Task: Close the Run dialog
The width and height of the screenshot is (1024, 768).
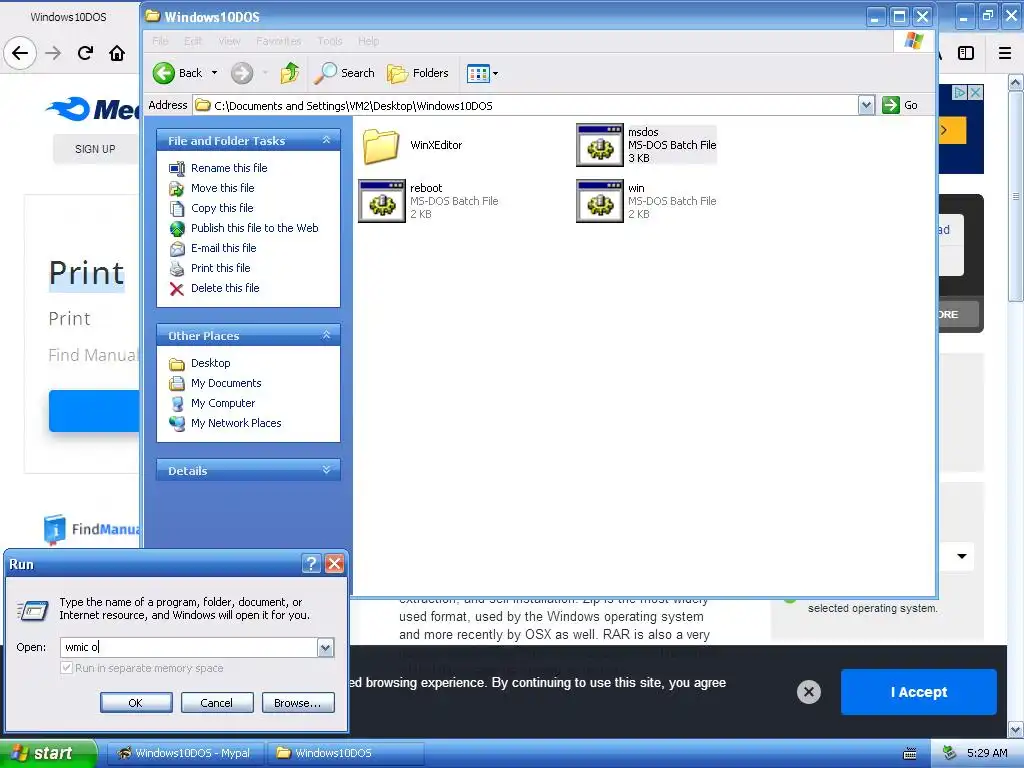Action: 334,564
